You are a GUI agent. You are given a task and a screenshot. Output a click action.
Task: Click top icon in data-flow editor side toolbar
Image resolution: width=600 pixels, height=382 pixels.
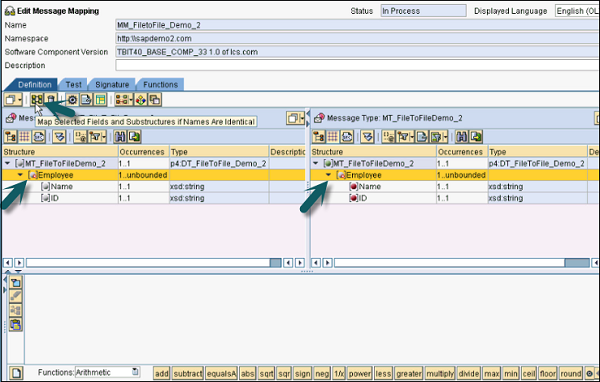[x=16, y=283]
